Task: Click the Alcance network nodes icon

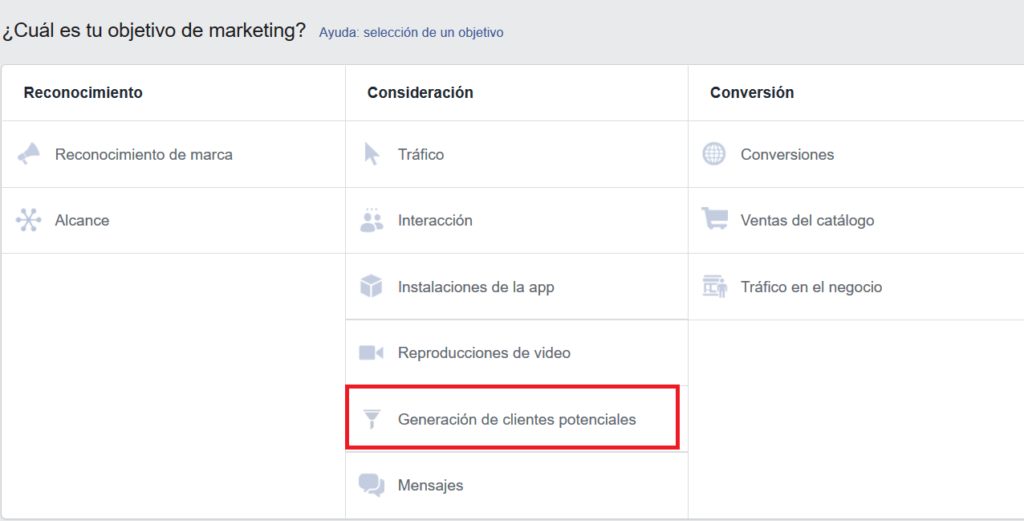Action: (x=28, y=220)
